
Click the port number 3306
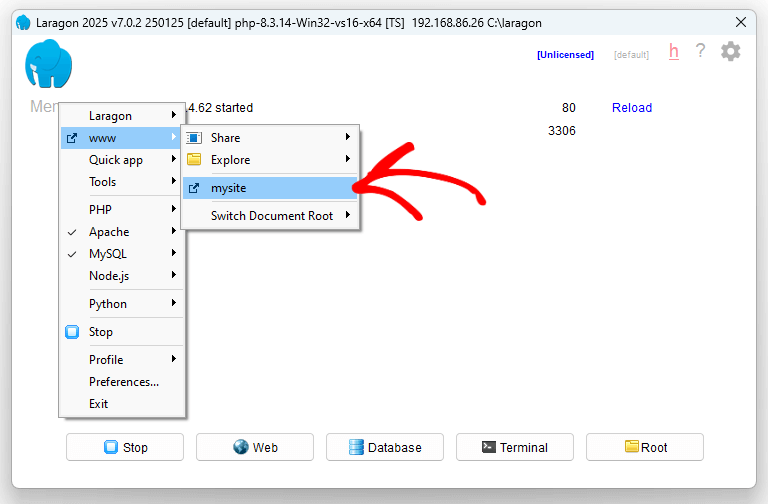click(562, 131)
